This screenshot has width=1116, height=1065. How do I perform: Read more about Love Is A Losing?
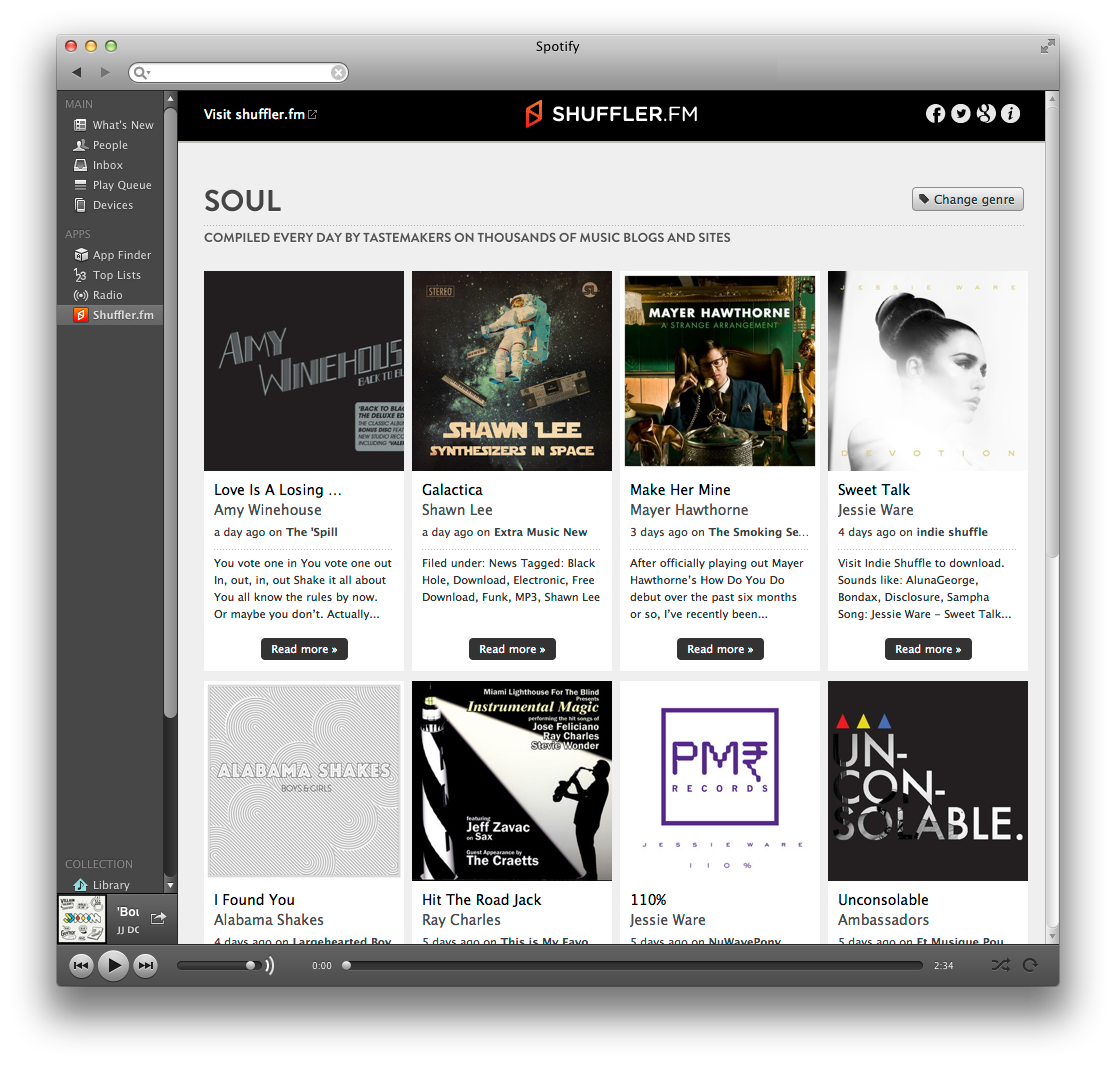click(x=304, y=649)
